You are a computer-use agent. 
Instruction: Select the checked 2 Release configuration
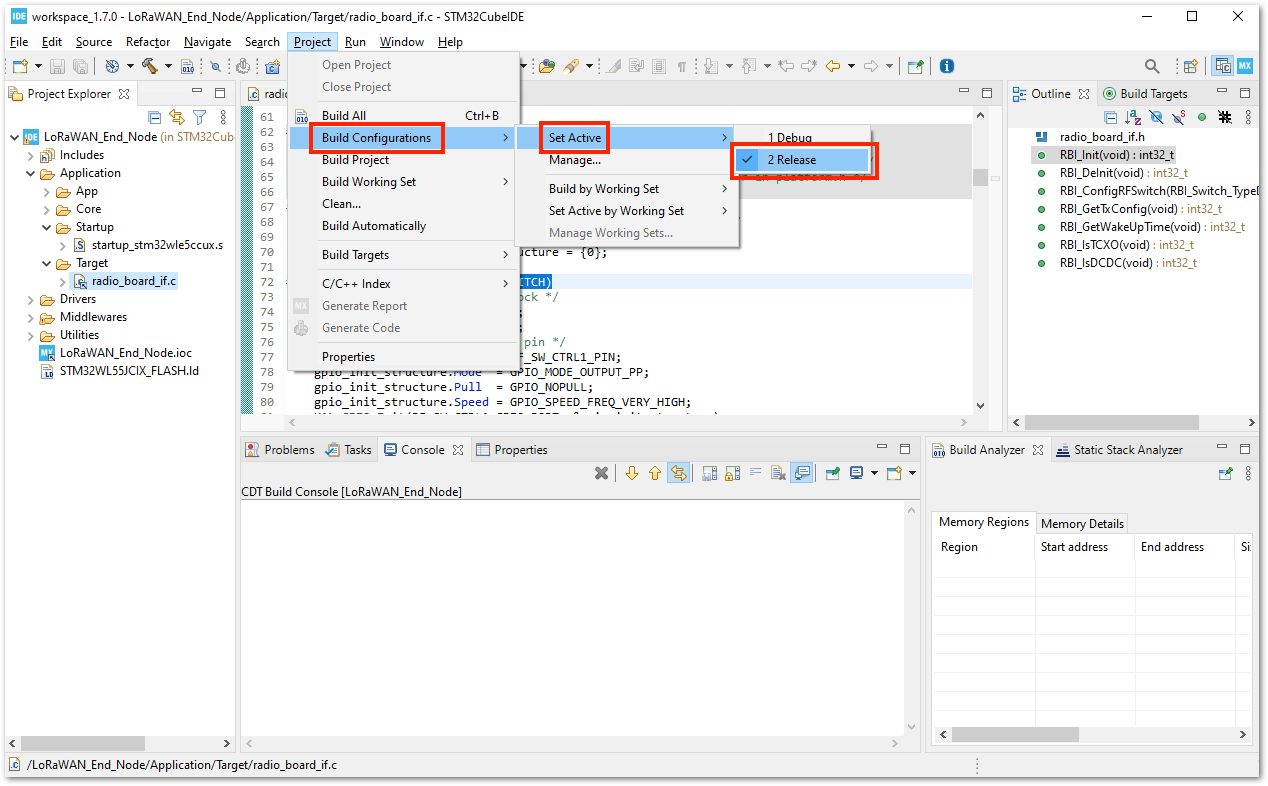click(804, 160)
